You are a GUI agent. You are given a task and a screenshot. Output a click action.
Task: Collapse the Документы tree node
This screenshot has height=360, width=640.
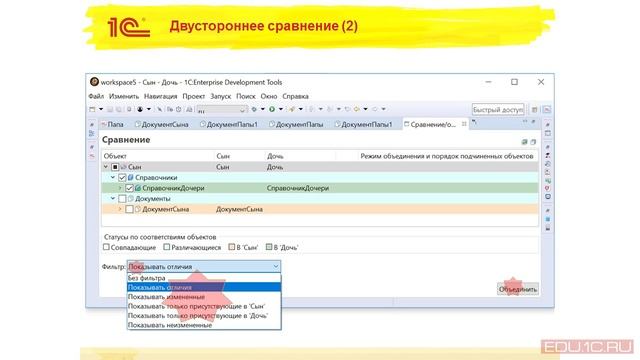pos(113,199)
